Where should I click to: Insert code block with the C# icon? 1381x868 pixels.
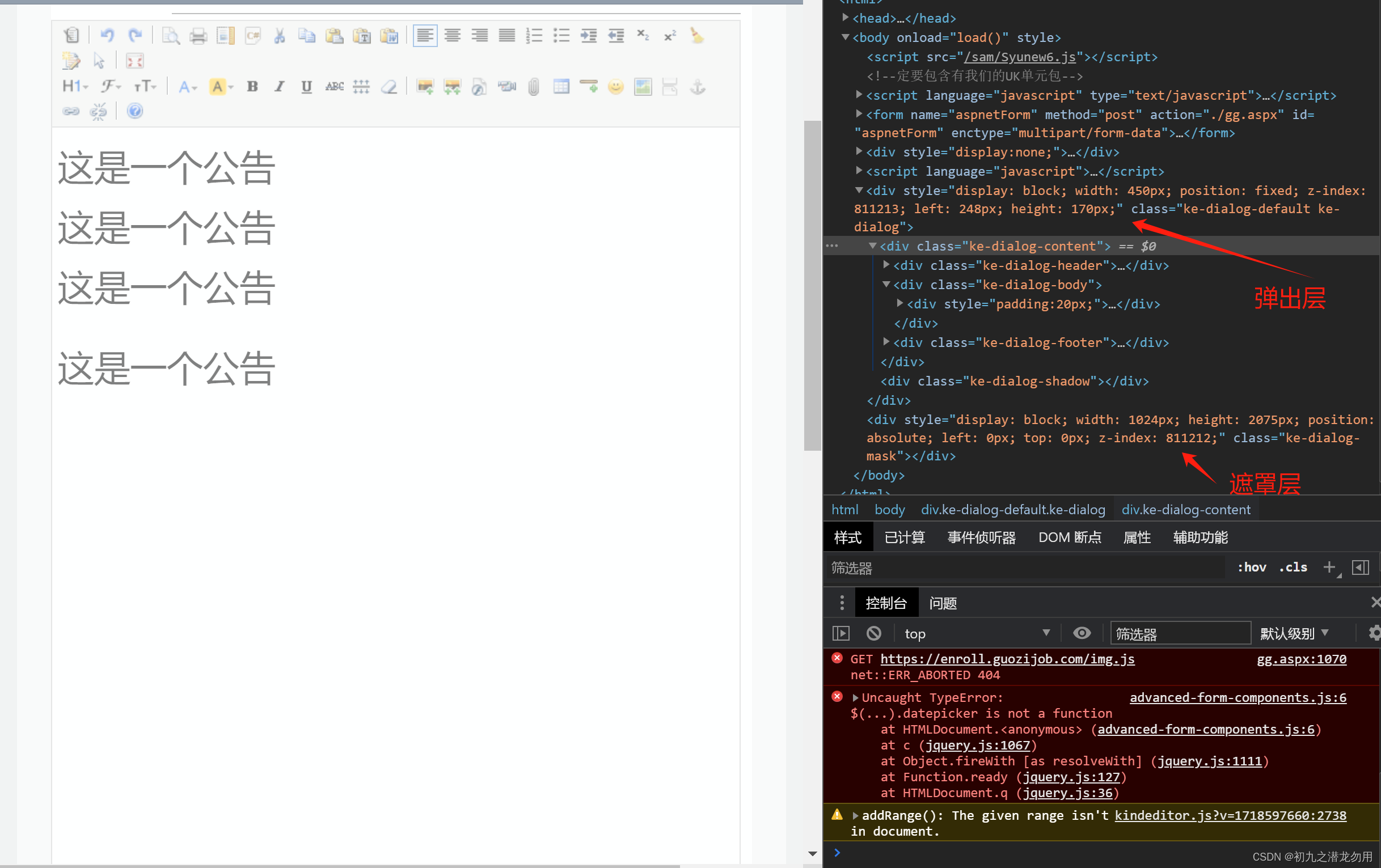(253, 36)
